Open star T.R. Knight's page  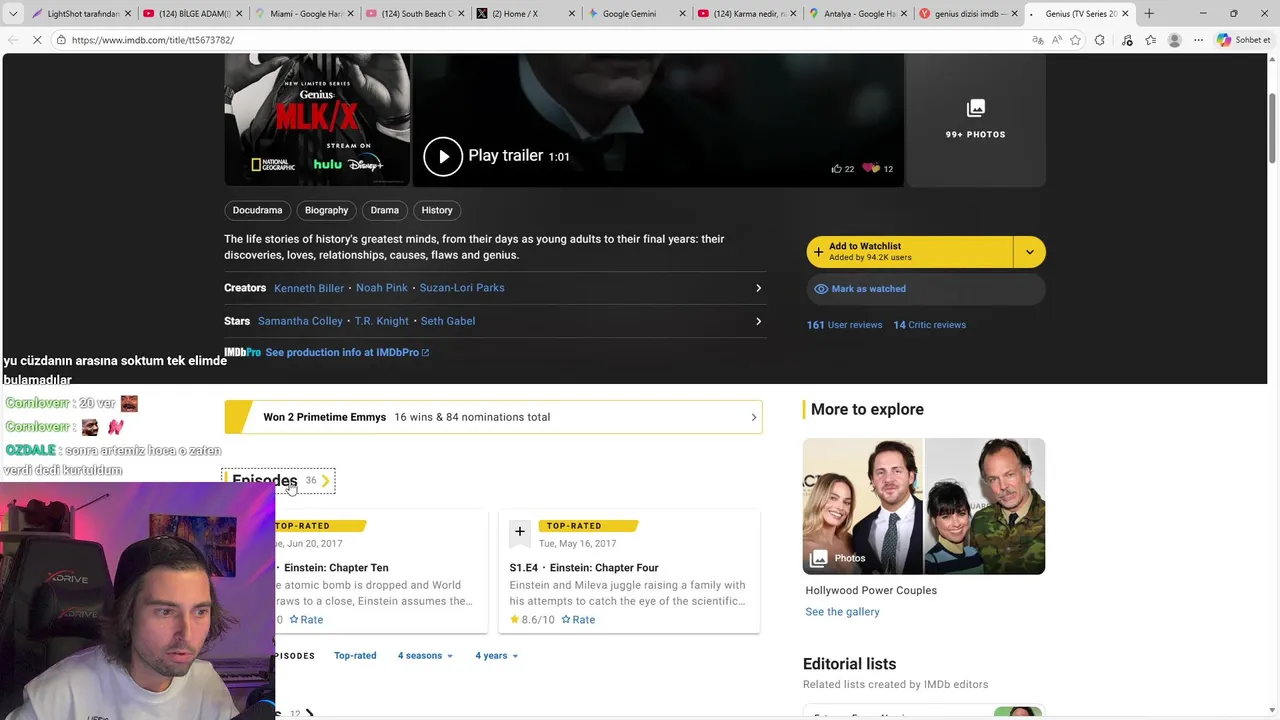[x=381, y=321]
